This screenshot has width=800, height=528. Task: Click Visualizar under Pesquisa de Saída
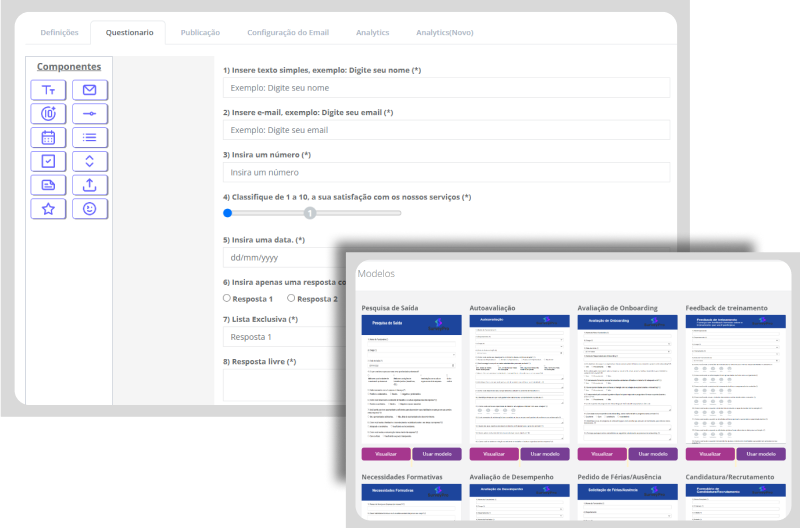pos(385,454)
